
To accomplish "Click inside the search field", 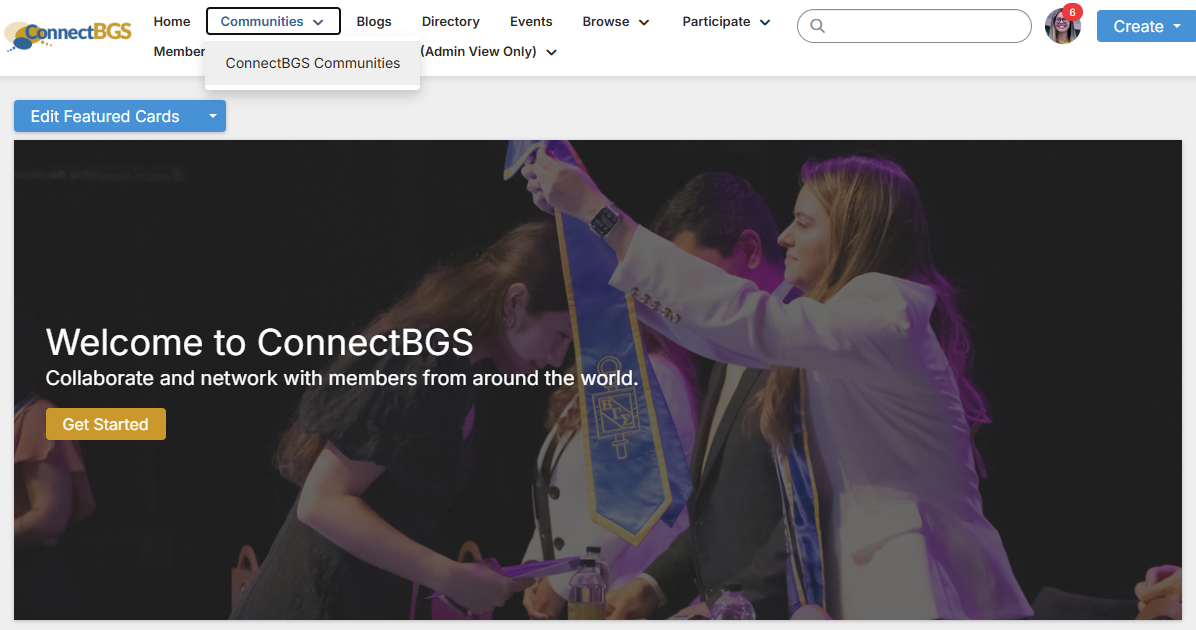I will (914, 26).
